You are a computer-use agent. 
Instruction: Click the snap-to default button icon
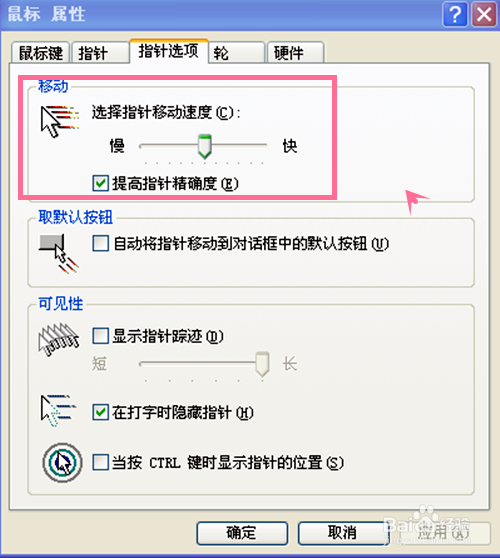click(x=59, y=253)
